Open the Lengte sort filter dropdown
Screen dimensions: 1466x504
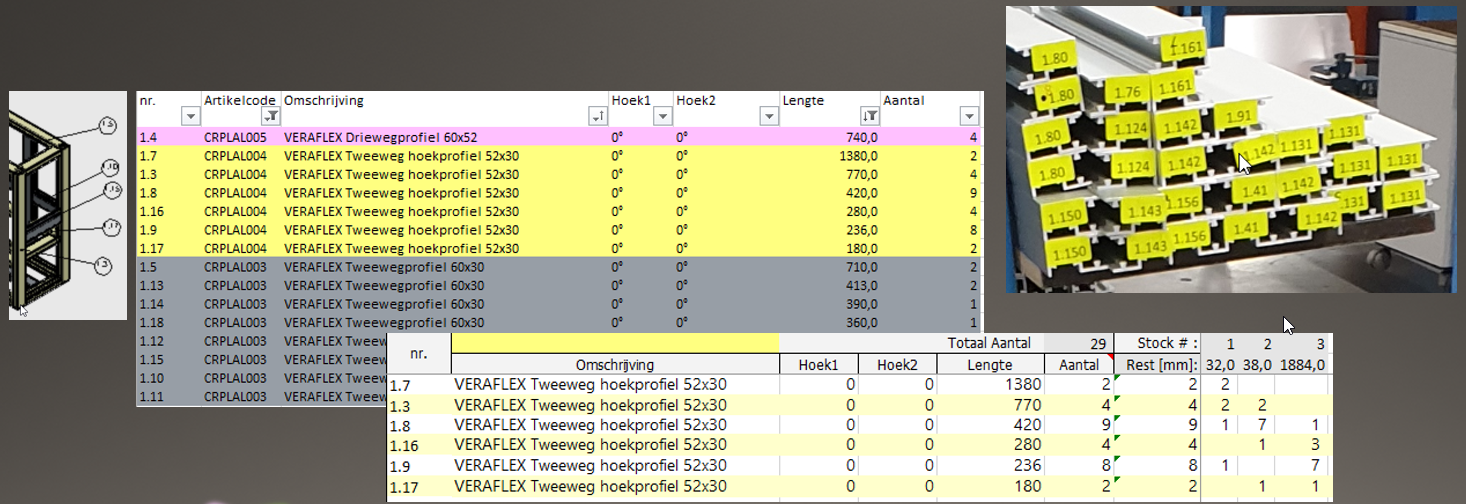(x=870, y=117)
